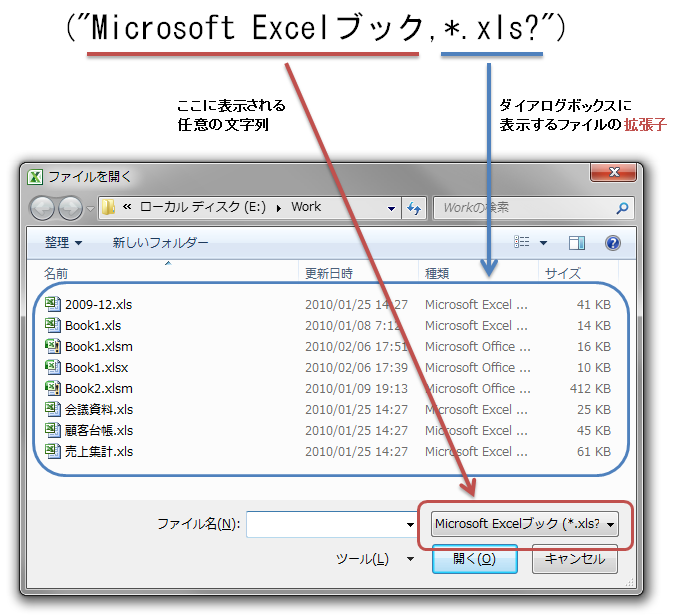Open recent locations dropdown beside navigation arrows
The image size is (675, 615).
(90, 209)
